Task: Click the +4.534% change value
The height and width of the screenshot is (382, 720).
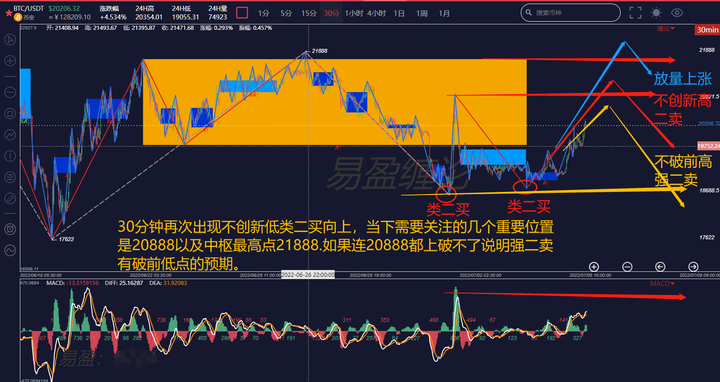Action: [112, 17]
